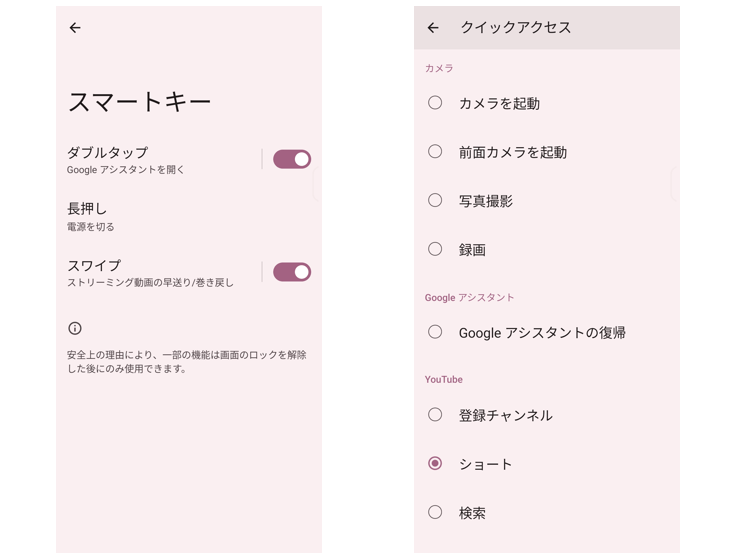Select 録画 radio button

[435, 249]
